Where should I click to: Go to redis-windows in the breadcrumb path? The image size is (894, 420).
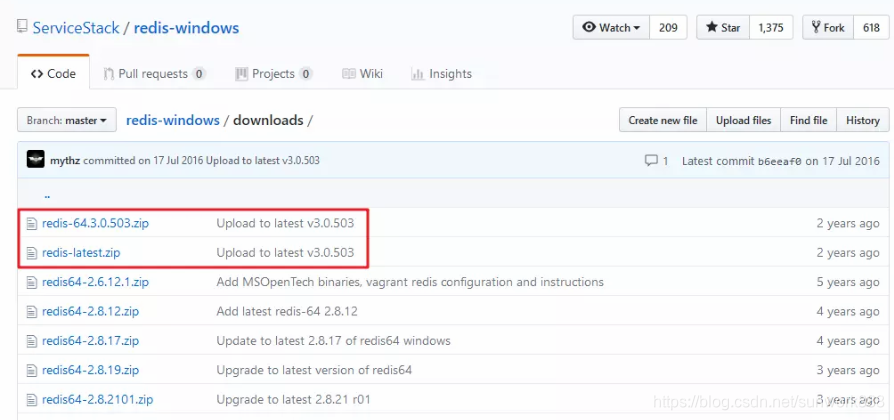click(x=173, y=120)
